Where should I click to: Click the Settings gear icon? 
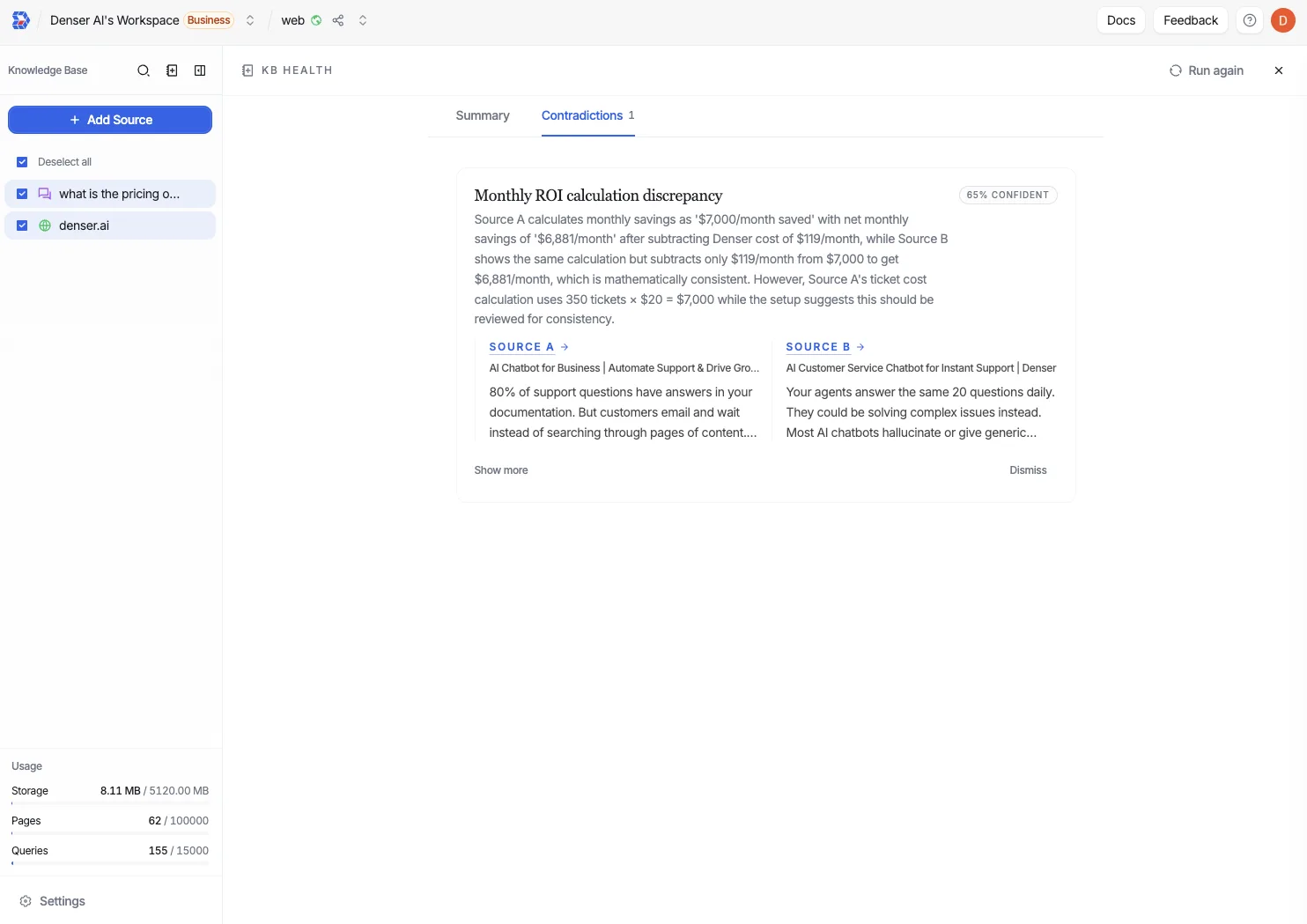[x=26, y=901]
